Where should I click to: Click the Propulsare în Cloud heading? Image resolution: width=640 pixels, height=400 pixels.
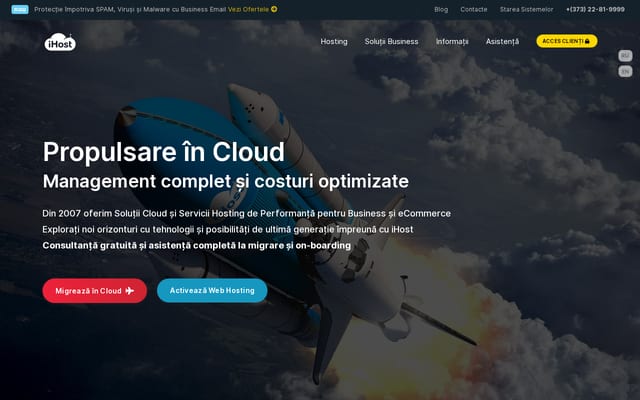point(164,152)
